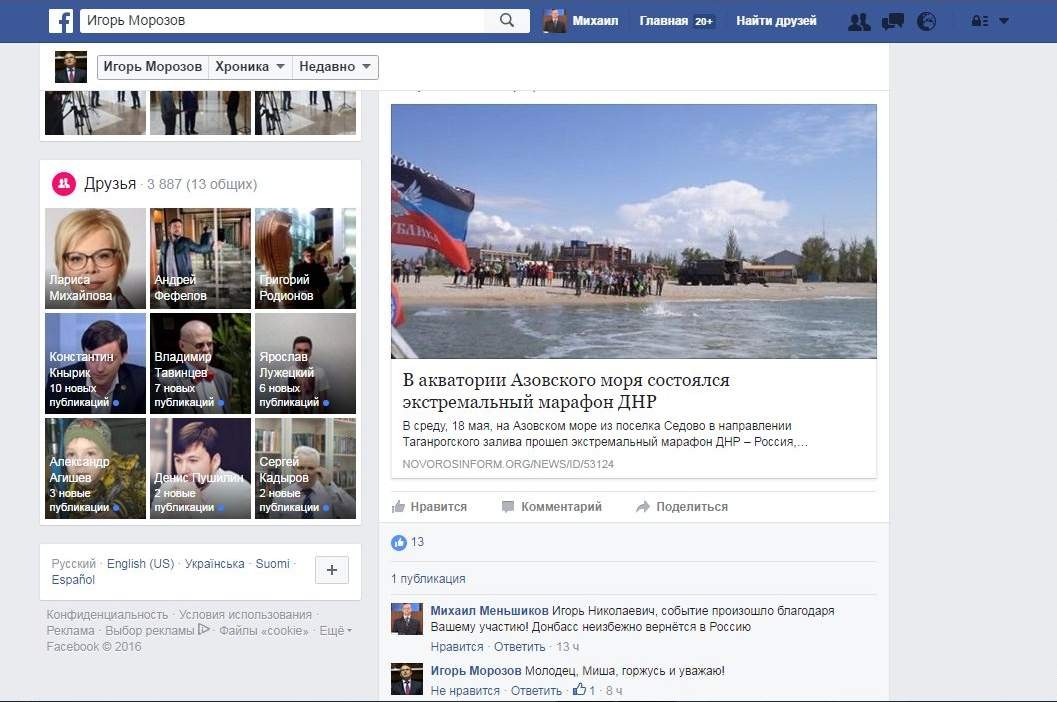Like the Azov Sea marathon post
This screenshot has height=702, width=1057.
point(429,507)
